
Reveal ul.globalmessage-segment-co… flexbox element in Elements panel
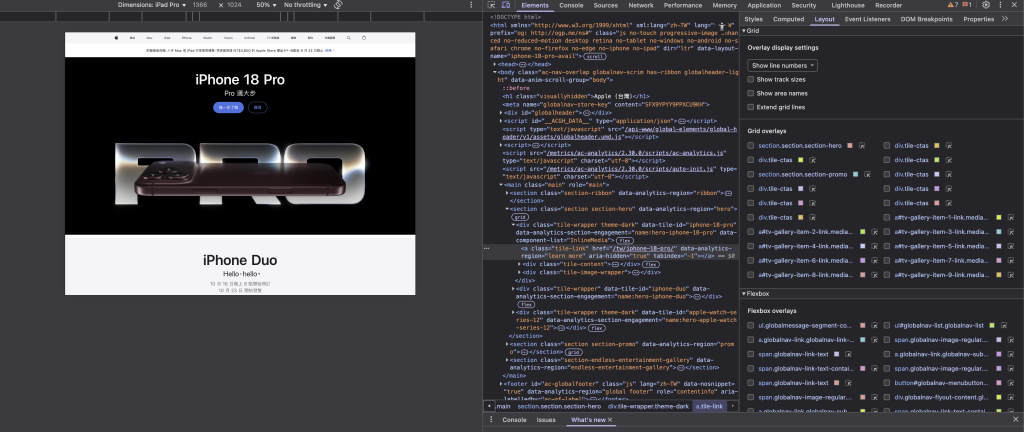point(874,325)
